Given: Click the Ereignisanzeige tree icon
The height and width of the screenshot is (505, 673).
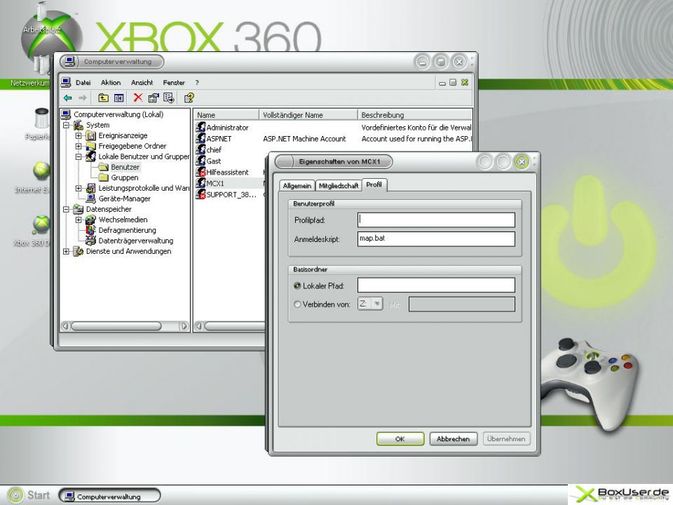Looking at the screenshot, I should tap(91, 136).
